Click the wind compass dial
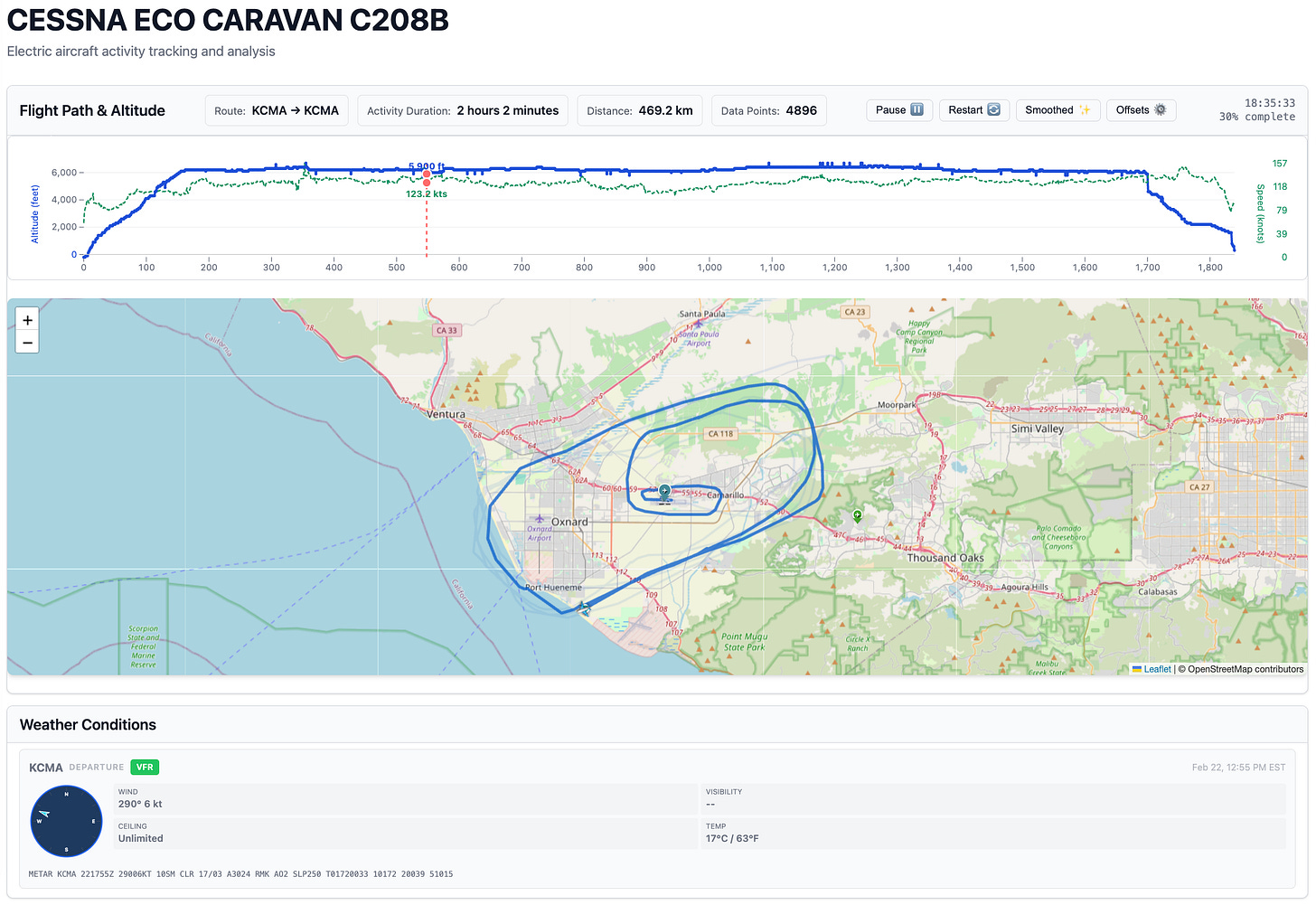Viewport: 1316px width, 905px height. pyautogui.click(x=66, y=821)
